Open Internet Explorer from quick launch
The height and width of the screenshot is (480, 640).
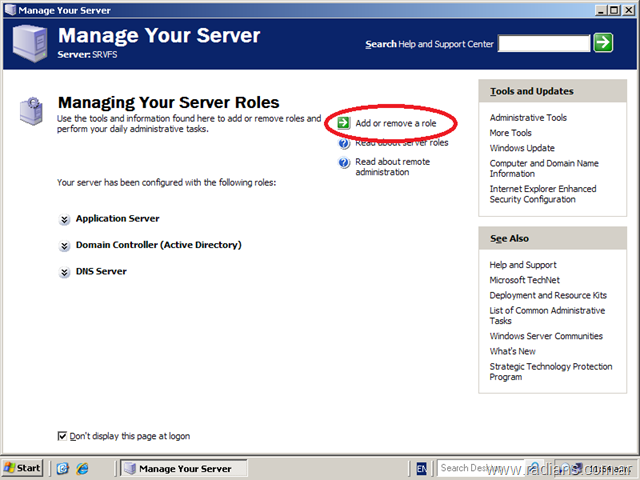(82, 468)
